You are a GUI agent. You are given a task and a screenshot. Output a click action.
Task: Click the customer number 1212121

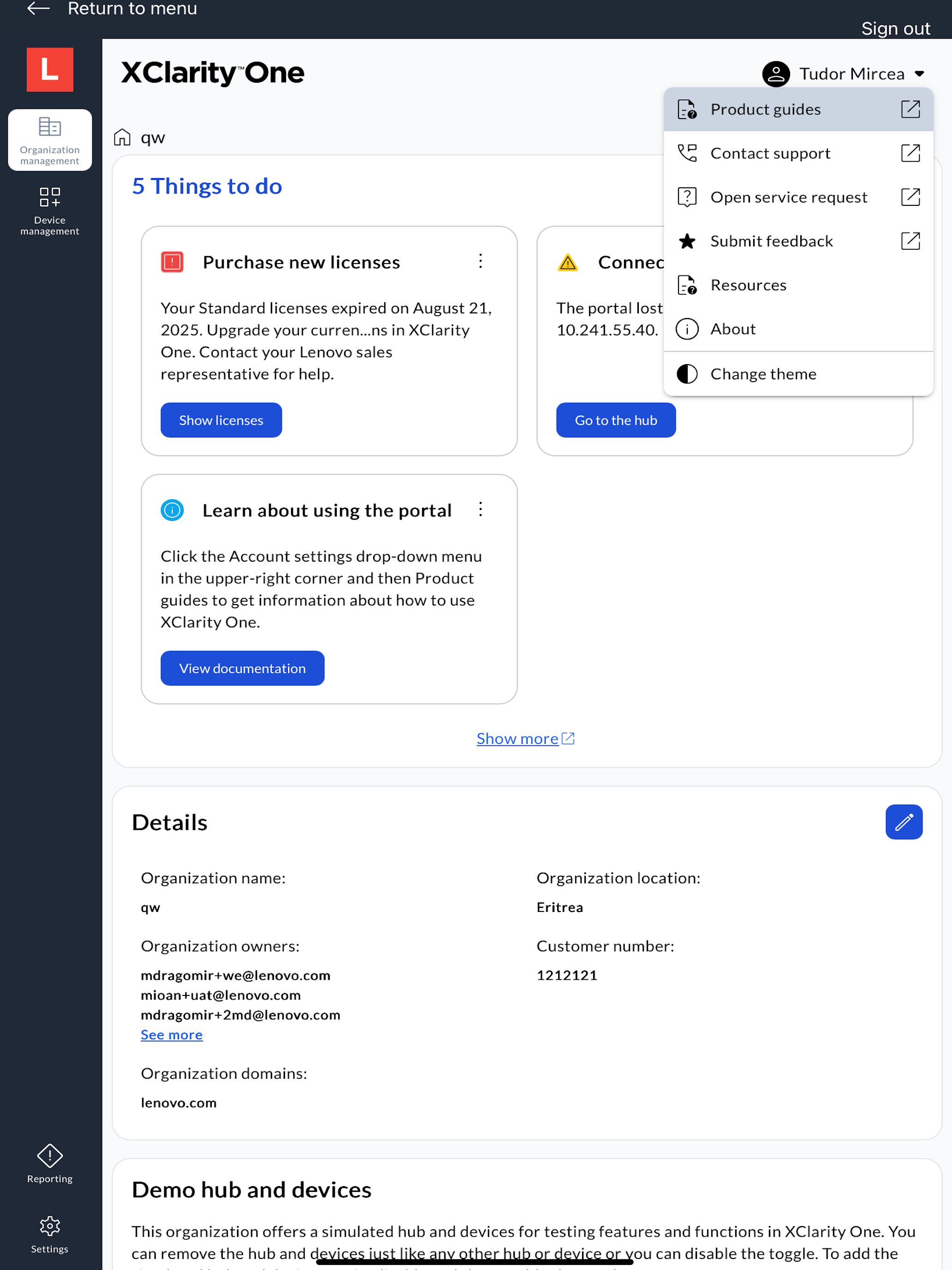pos(567,975)
